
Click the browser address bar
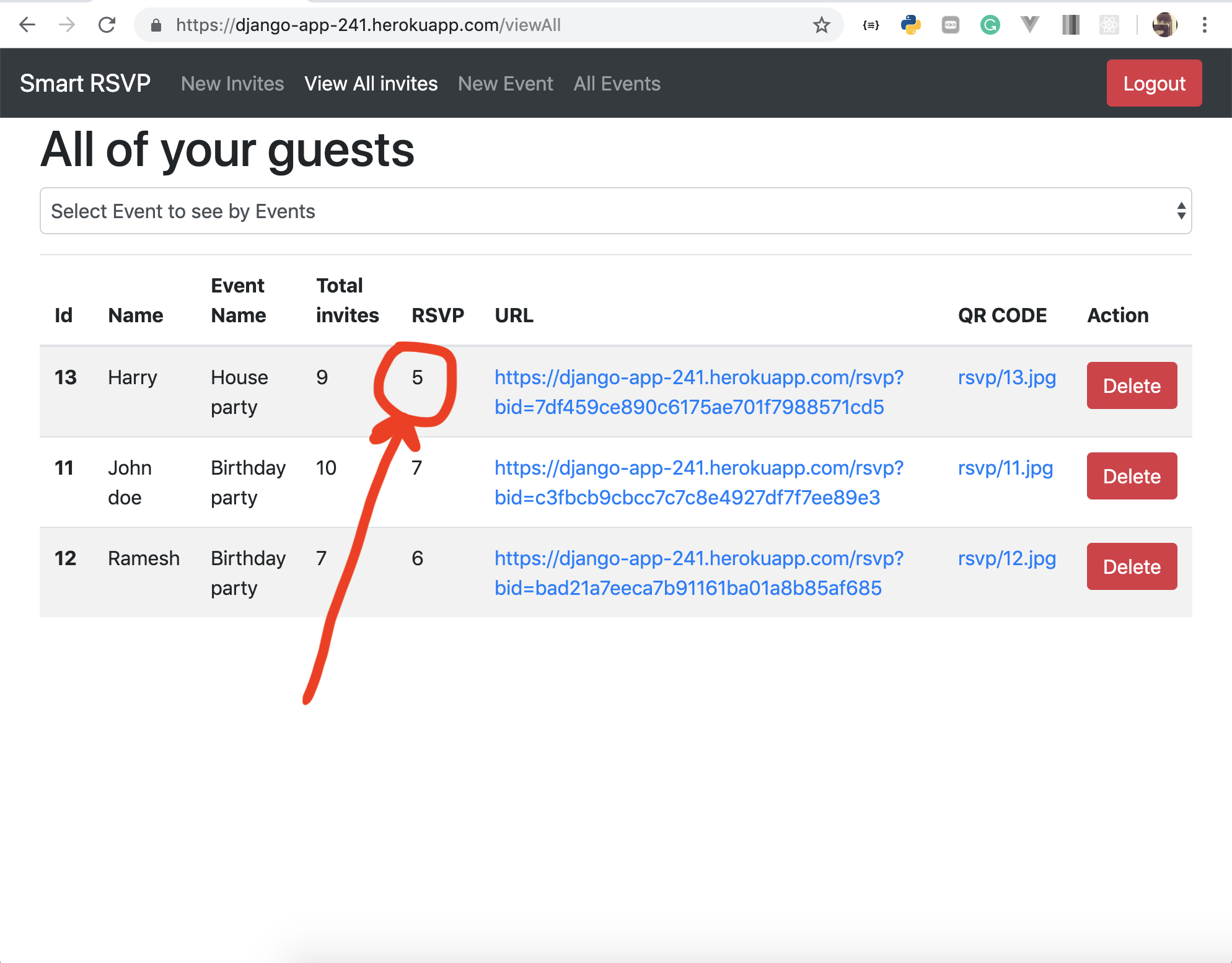click(471, 25)
